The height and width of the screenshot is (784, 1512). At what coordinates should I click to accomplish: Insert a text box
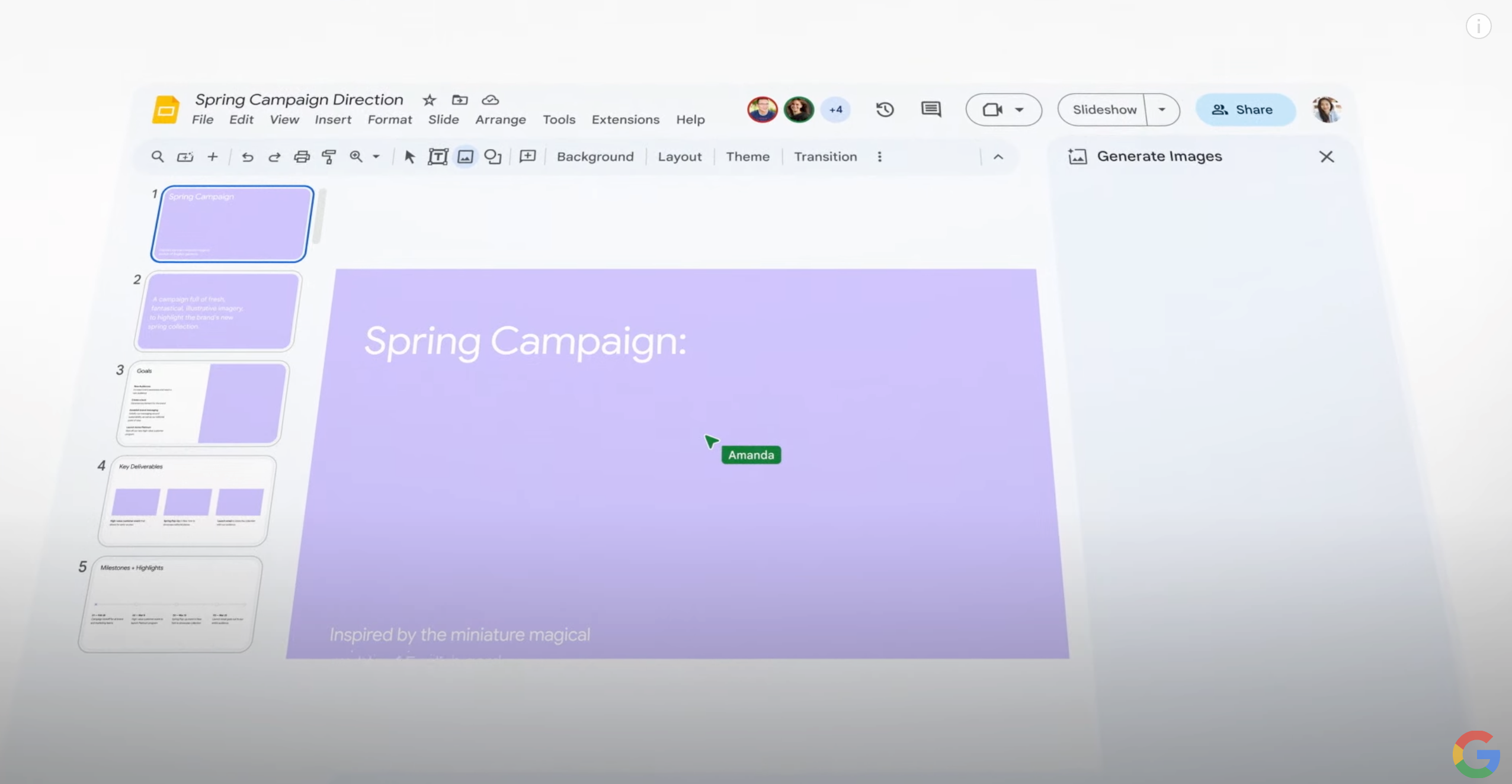[x=438, y=157]
